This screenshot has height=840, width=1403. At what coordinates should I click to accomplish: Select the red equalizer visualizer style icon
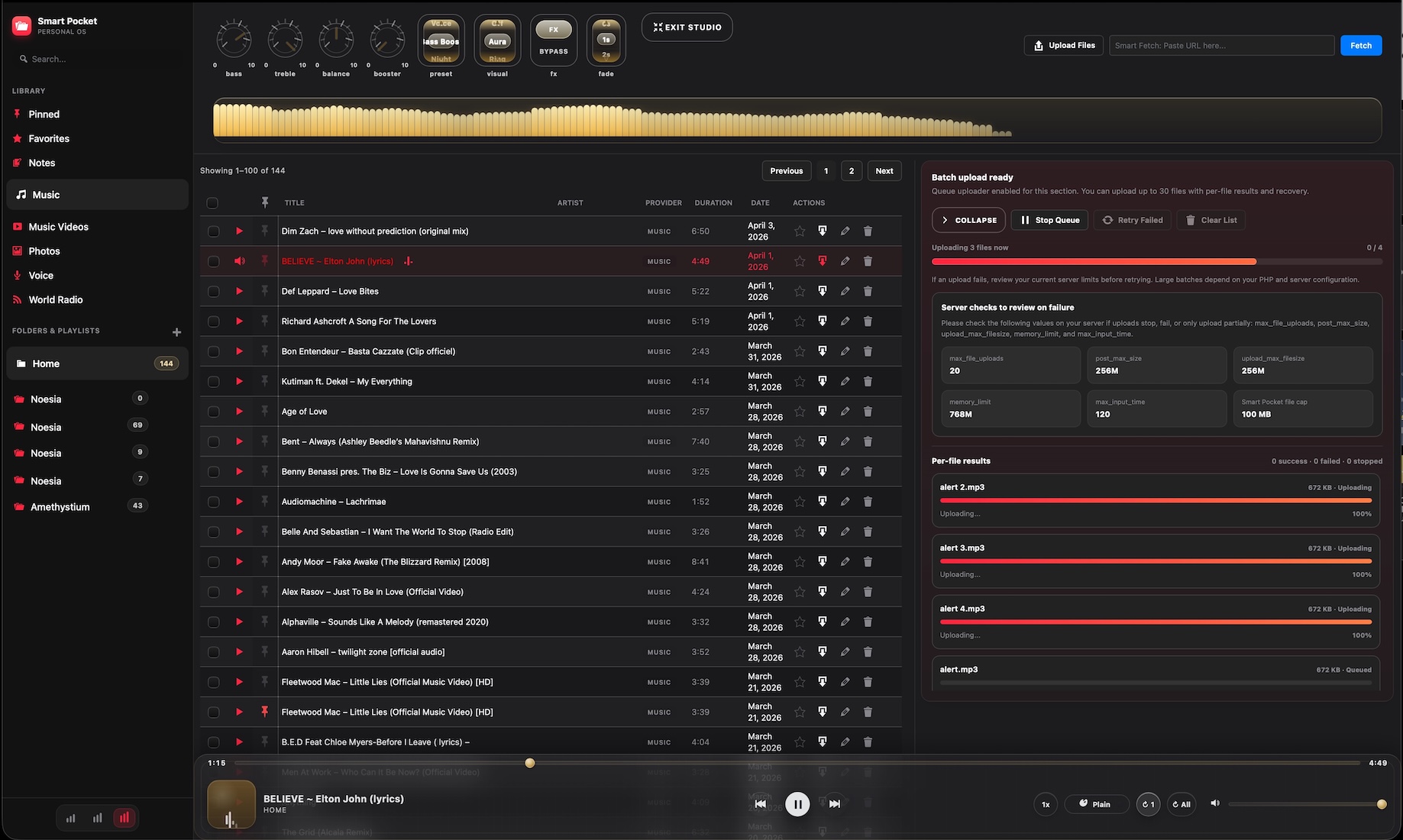124,818
